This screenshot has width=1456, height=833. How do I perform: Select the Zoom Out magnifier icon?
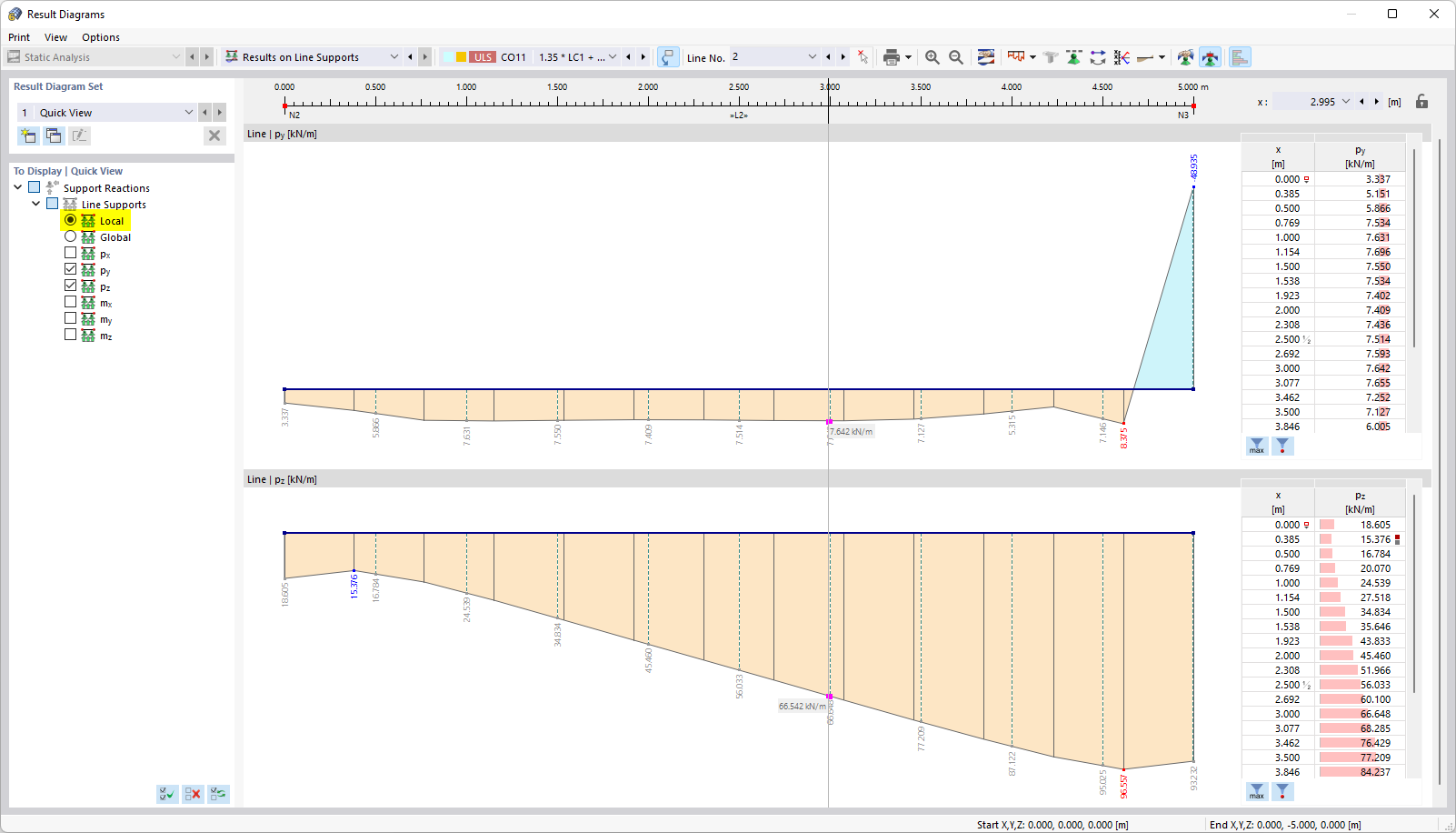pos(955,56)
